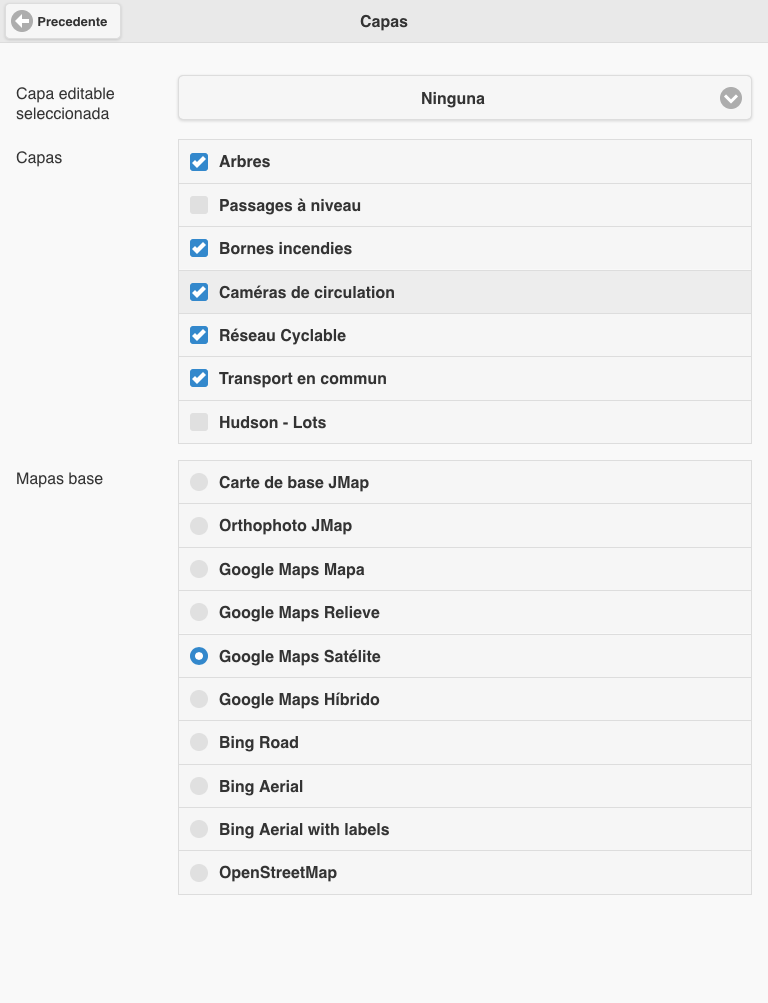Image resolution: width=768 pixels, height=1003 pixels.
Task: Show the Hudson - Lots layer
Action: [199, 422]
